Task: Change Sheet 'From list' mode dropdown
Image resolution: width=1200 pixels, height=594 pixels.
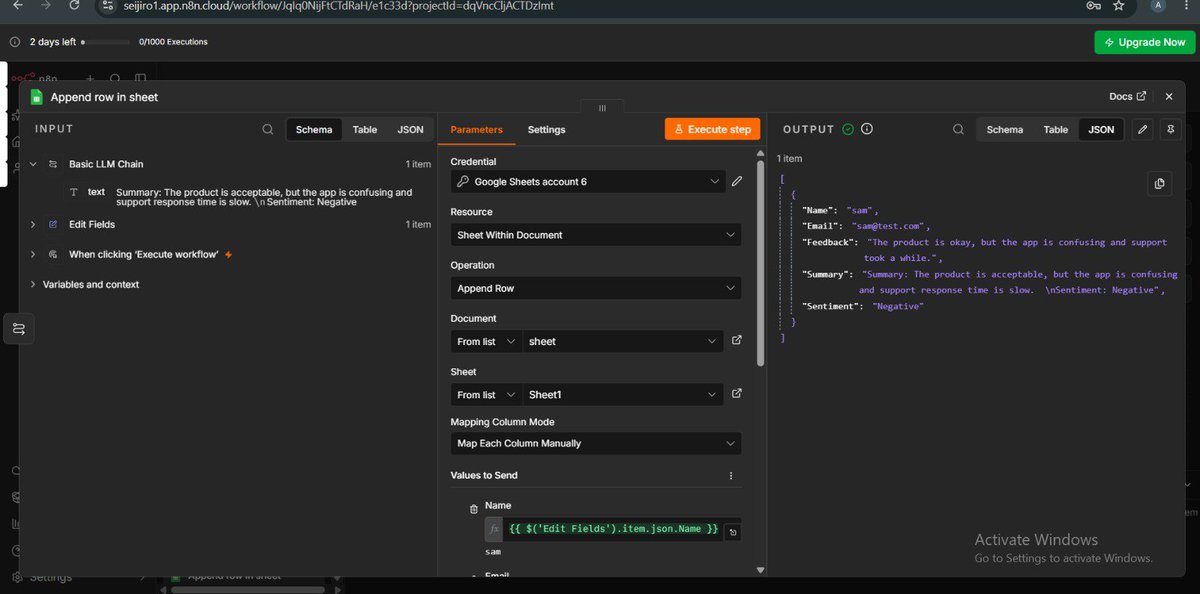Action: click(486, 394)
